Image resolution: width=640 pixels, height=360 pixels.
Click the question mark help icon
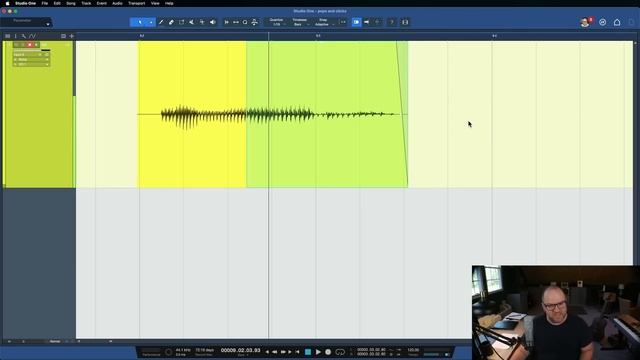[391, 22]
